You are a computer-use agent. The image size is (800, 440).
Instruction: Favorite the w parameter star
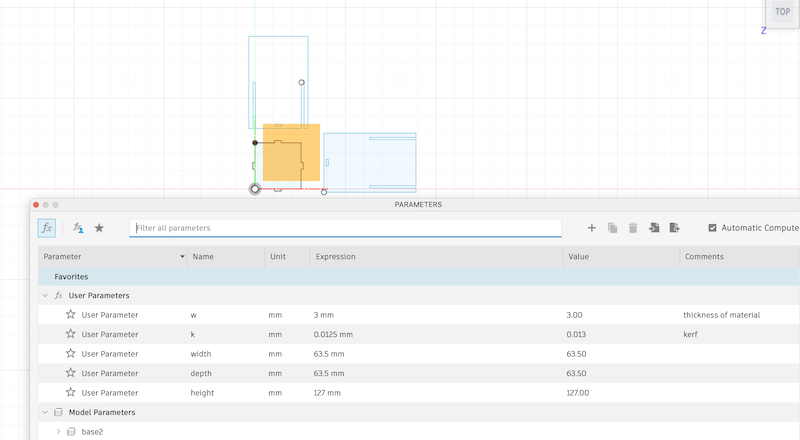pyautogui.click(x=70, y=314)
